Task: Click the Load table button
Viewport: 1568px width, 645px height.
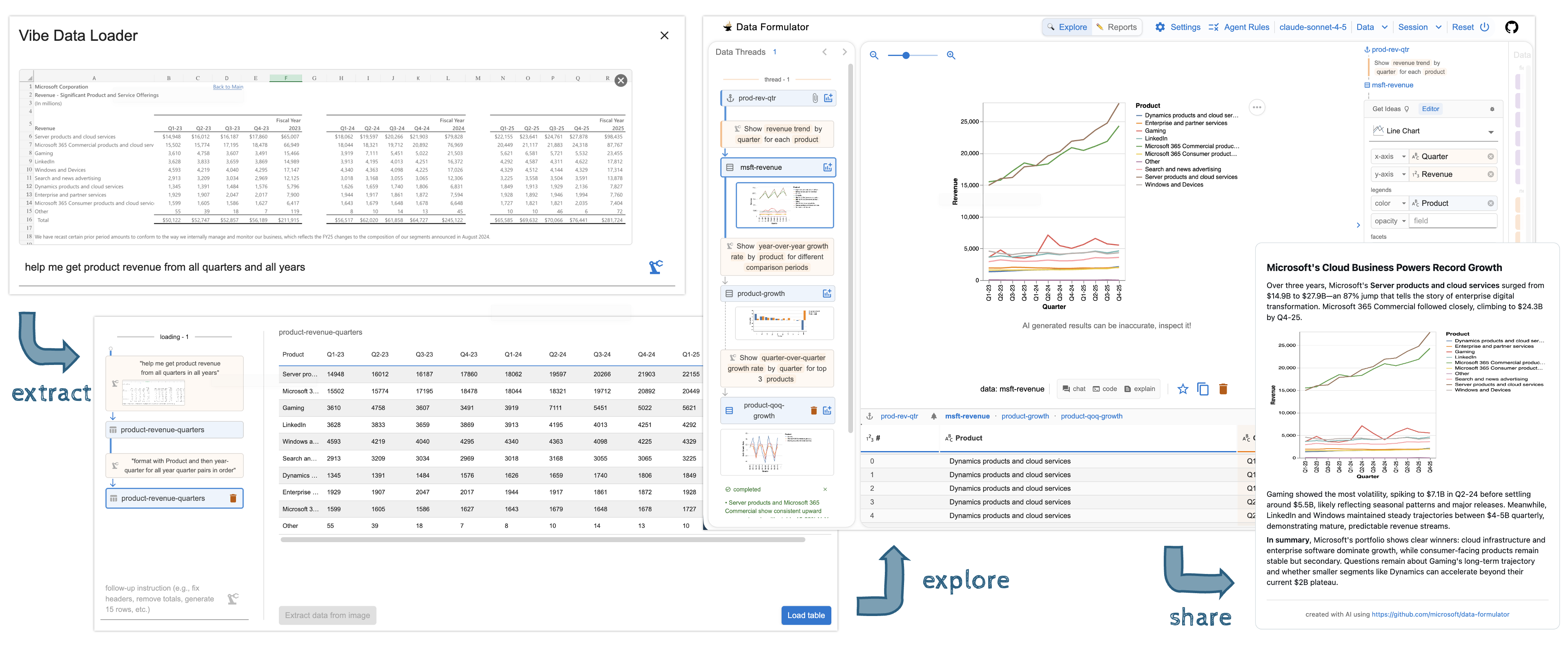Action: [x=806, y=615]
